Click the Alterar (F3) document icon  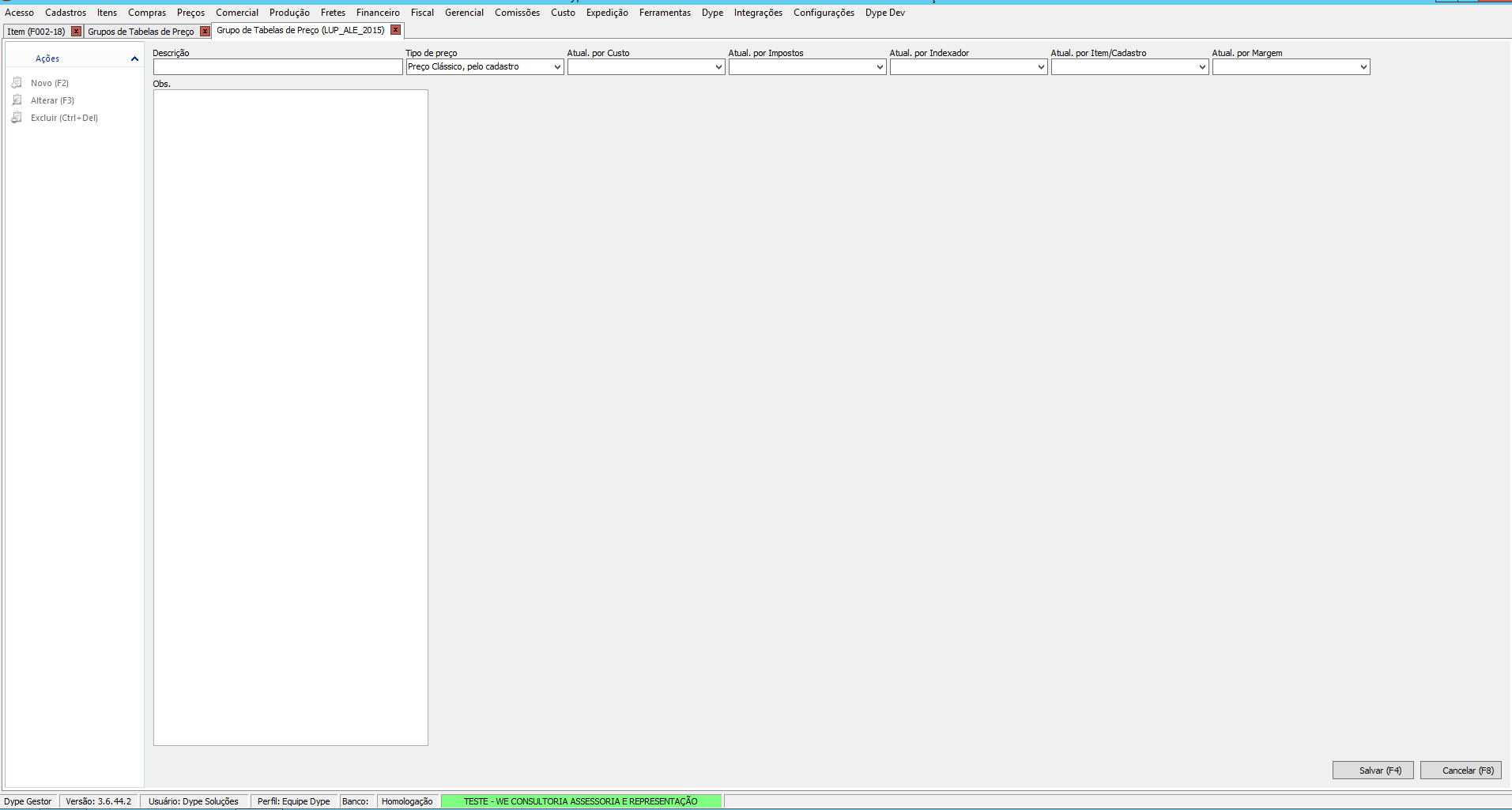click(x=17, y=100)
